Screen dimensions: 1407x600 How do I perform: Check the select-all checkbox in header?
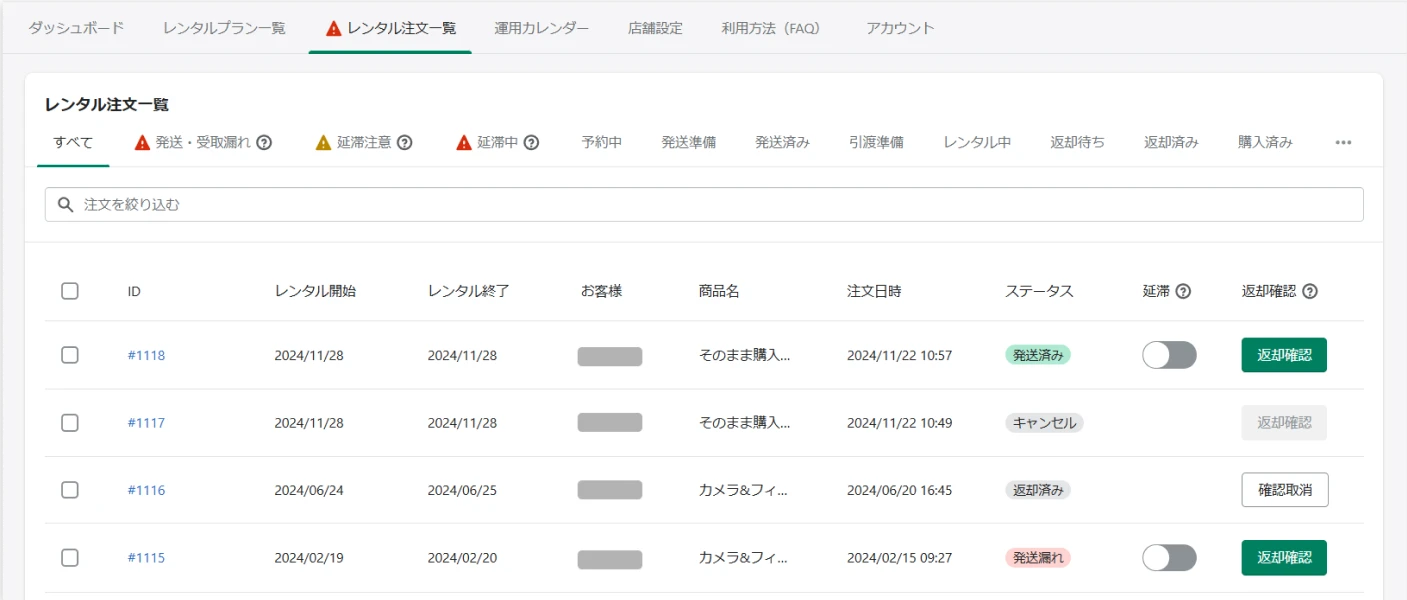[x=70, y=292]
